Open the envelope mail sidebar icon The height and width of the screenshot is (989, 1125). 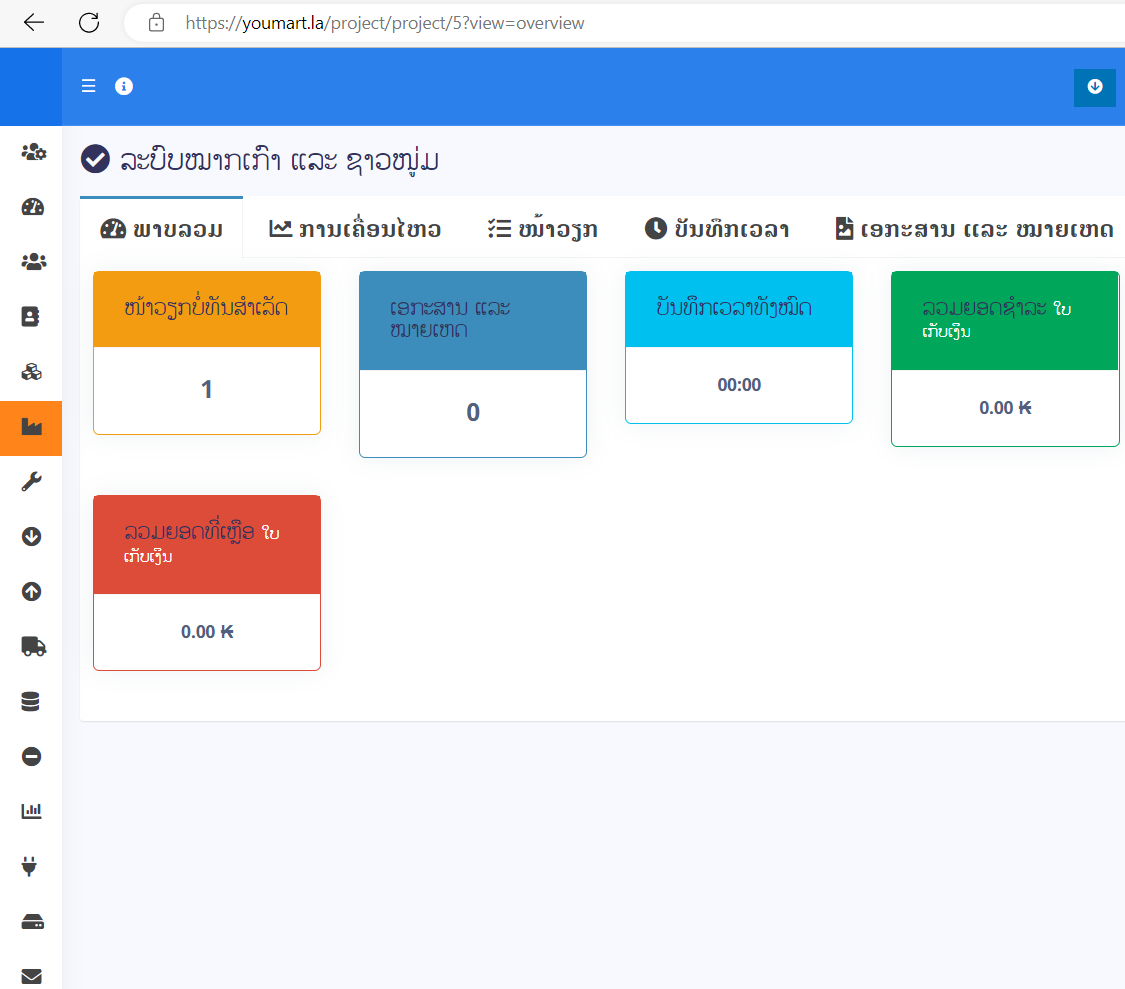(32, 976)
